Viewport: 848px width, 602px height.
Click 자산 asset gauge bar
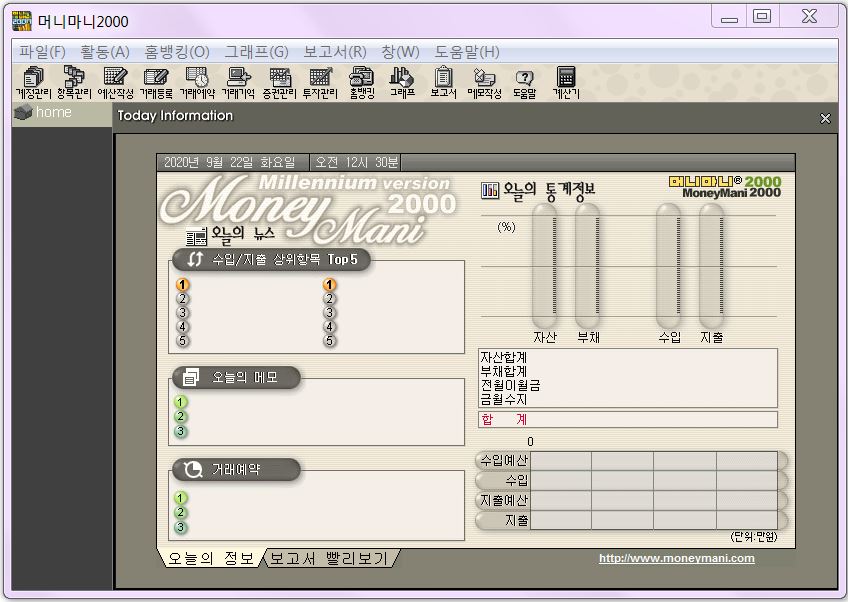coord(544,266)
